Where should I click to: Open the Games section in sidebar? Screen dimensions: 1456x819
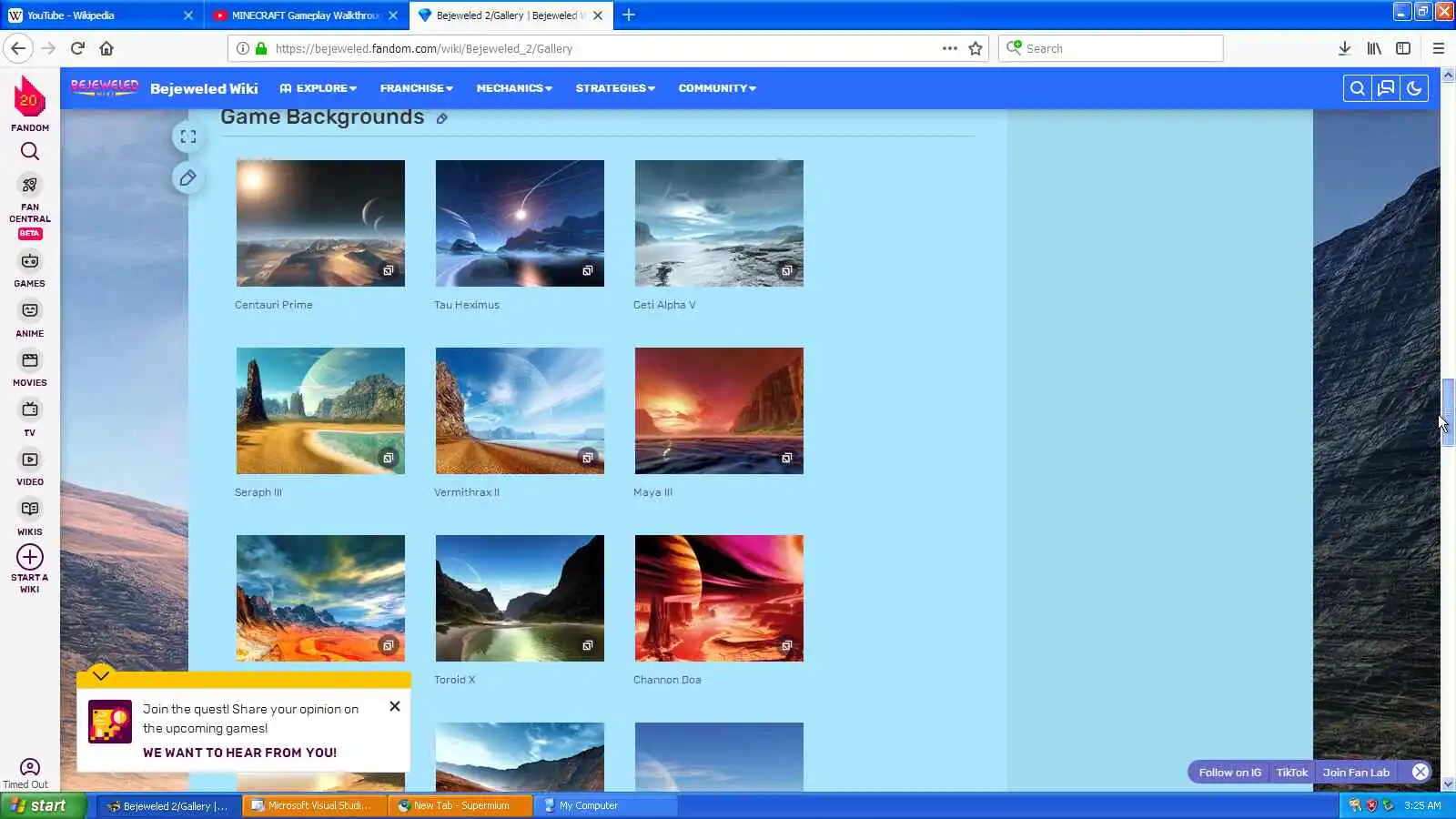[30, 270]
